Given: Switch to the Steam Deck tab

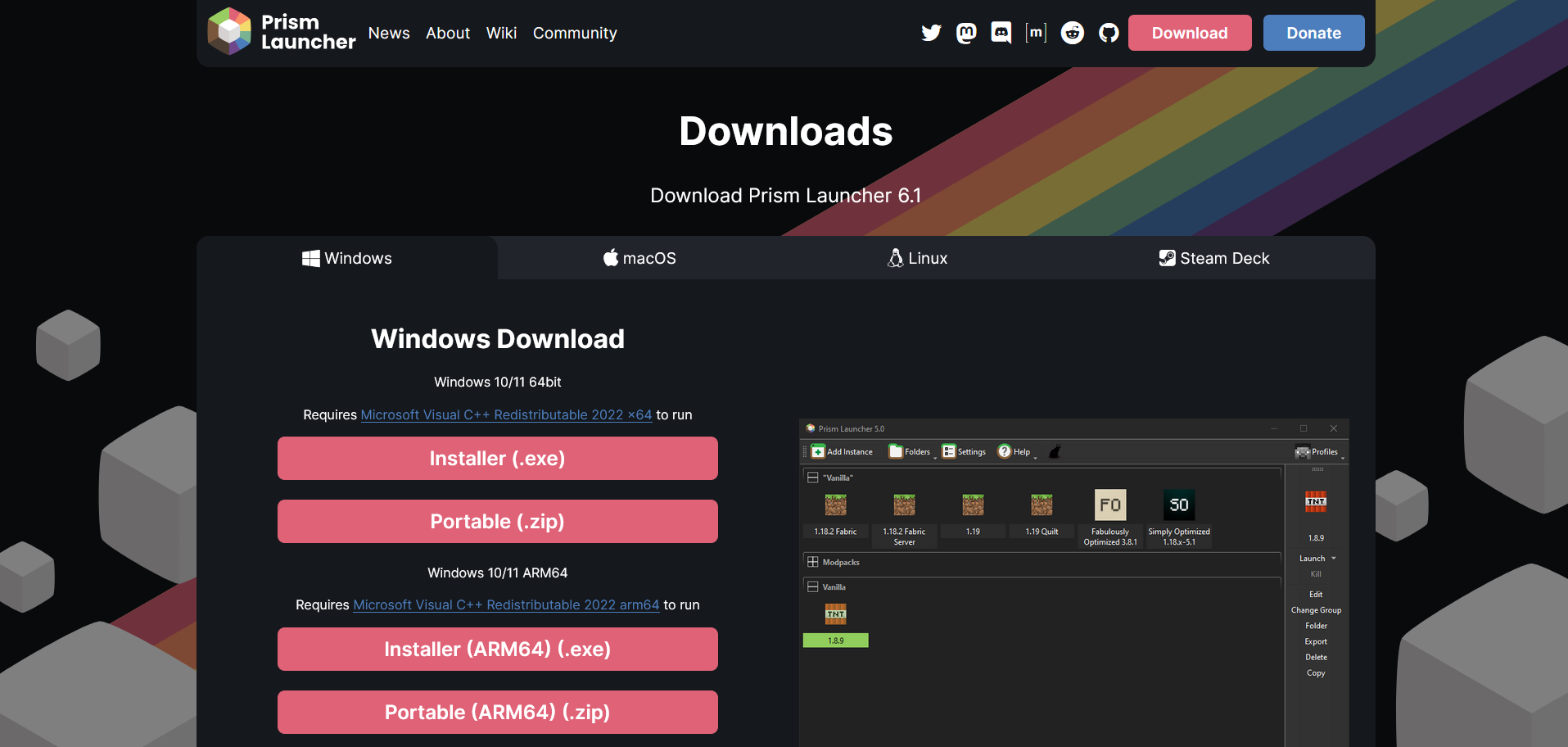Looking at the screenshot, I should (x=1214, y=258).
